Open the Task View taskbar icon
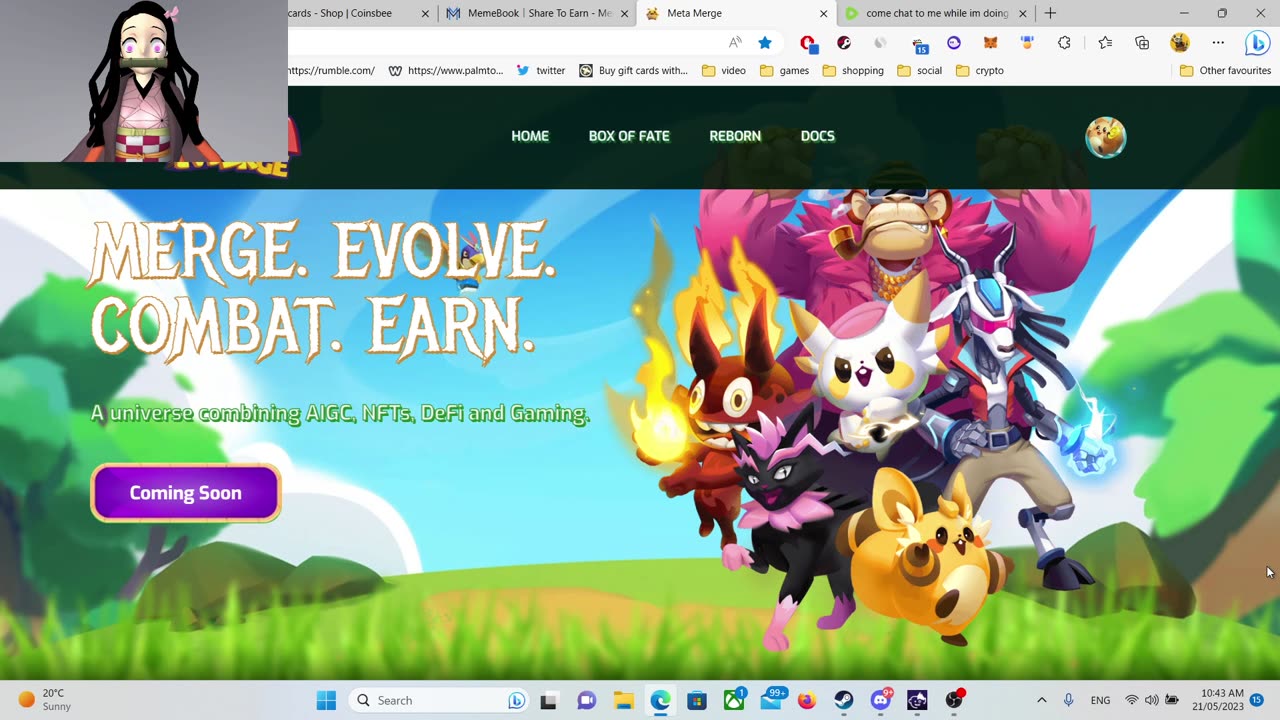 coord(548,700)
